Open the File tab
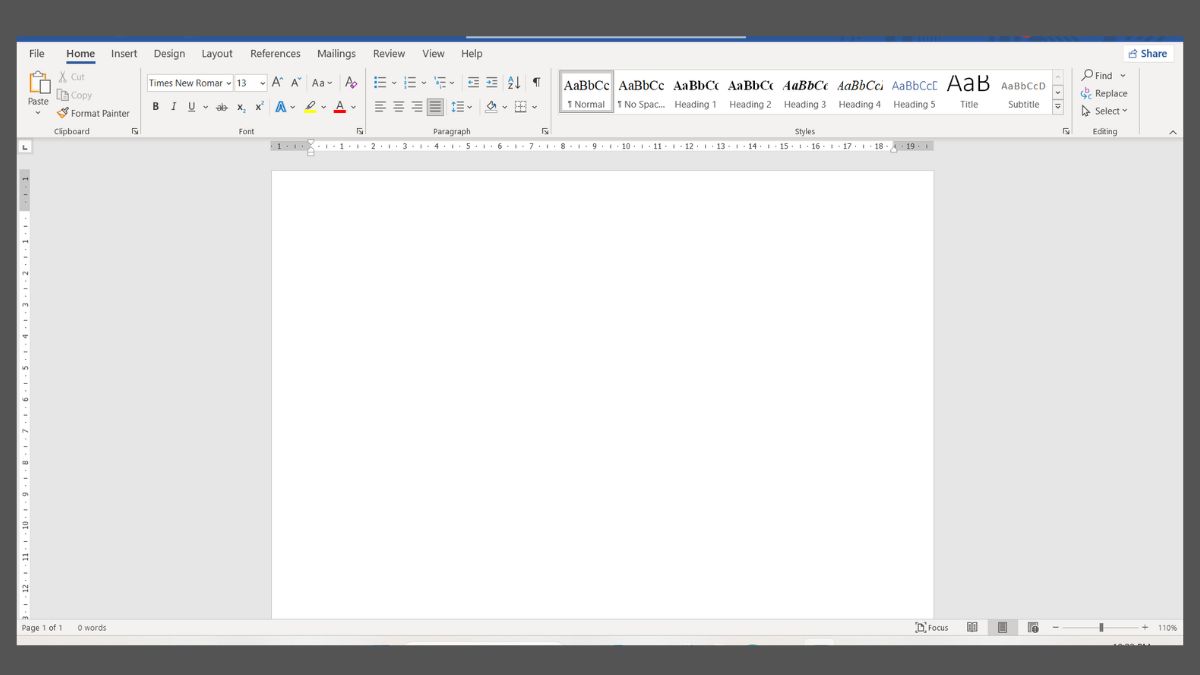 coord(37,54)
